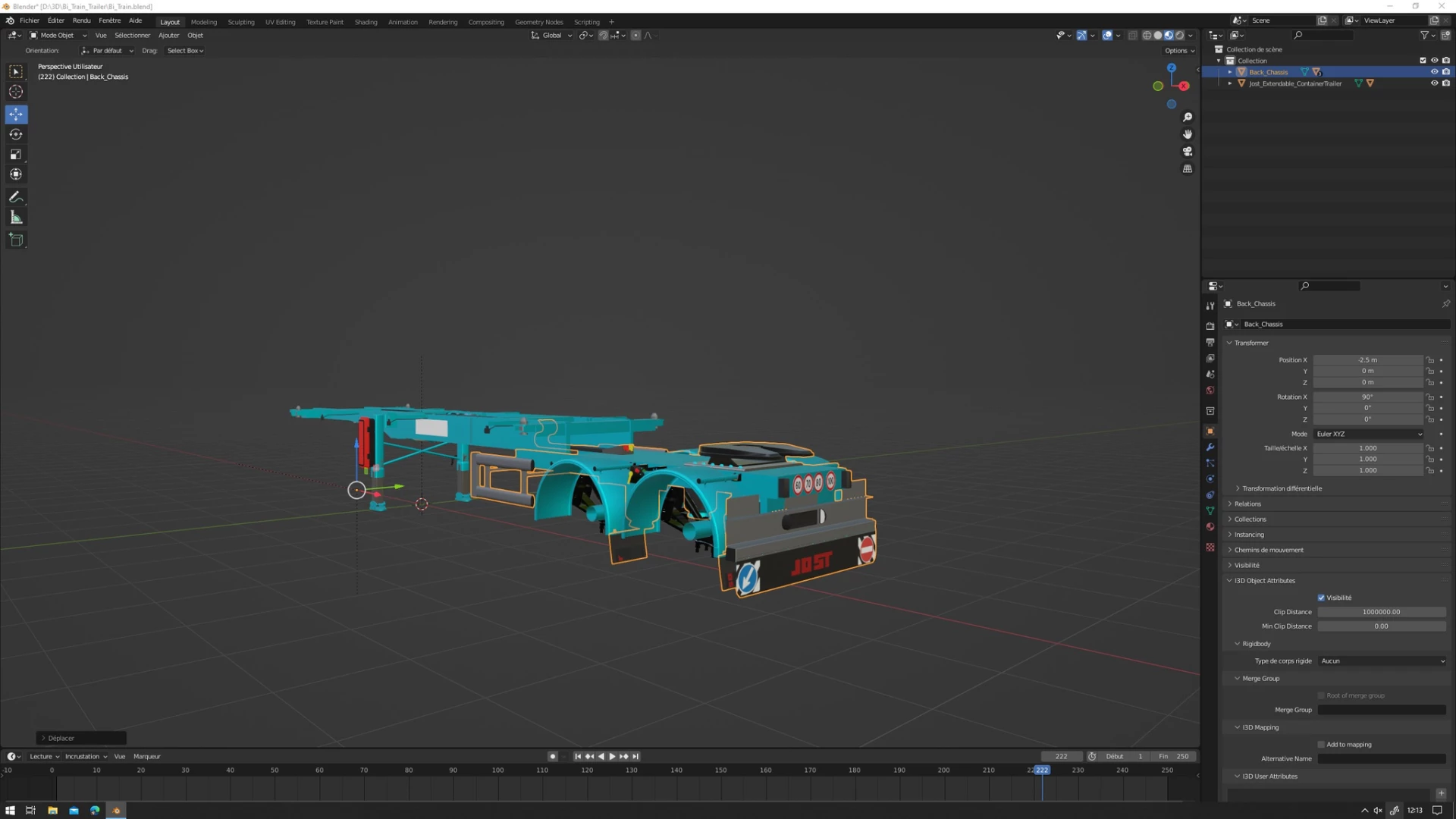This screenshot has height=819, width=1456.
Task: Select the Rotate tool
Action: [x=15, y=134]
